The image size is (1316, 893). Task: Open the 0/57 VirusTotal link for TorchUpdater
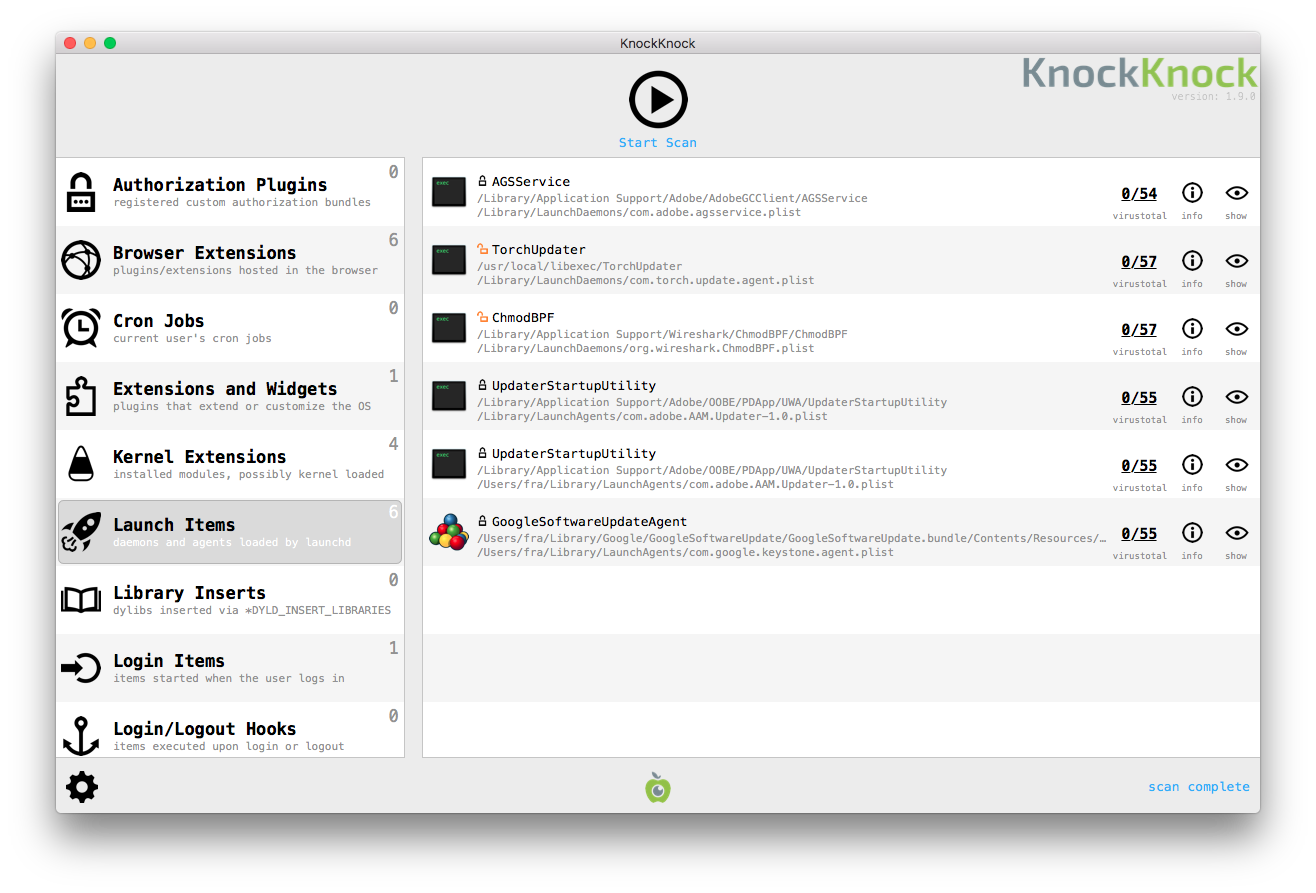1139,262
